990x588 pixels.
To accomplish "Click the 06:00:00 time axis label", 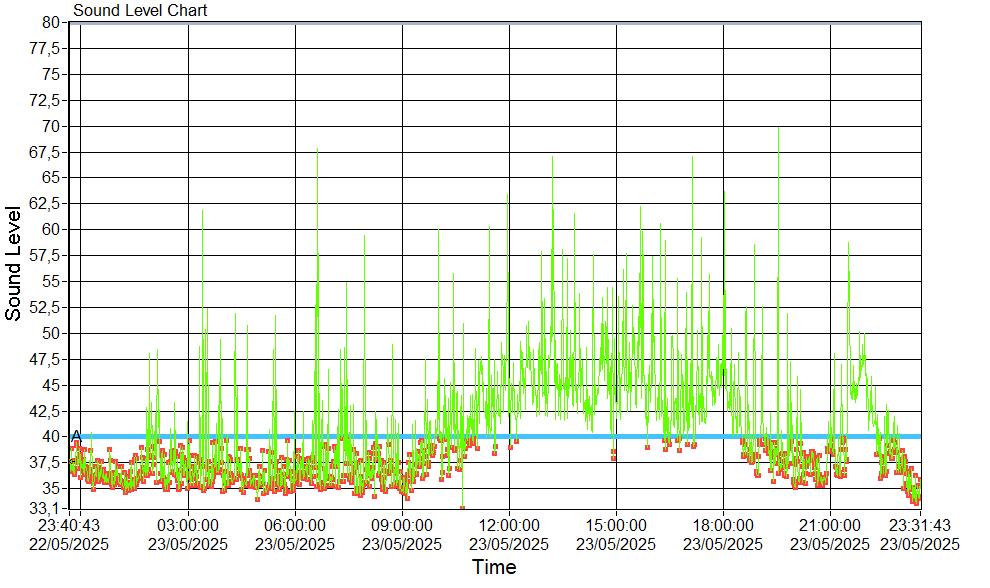I will click(295, 527).
